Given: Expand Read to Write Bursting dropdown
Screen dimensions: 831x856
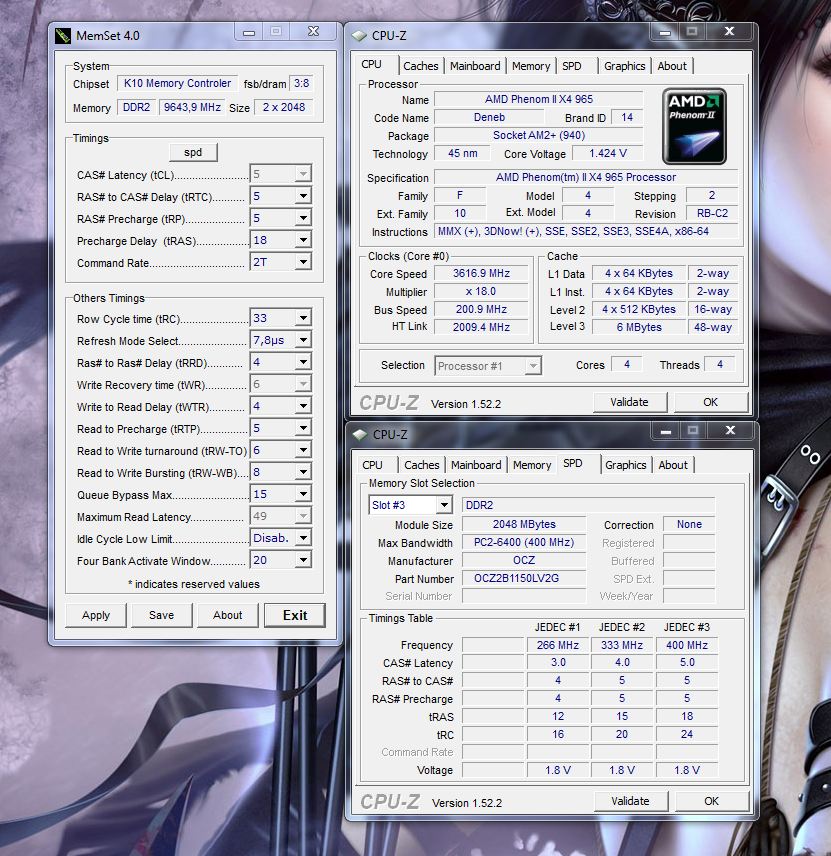Looking at the screenshot, I should point(303,472).
